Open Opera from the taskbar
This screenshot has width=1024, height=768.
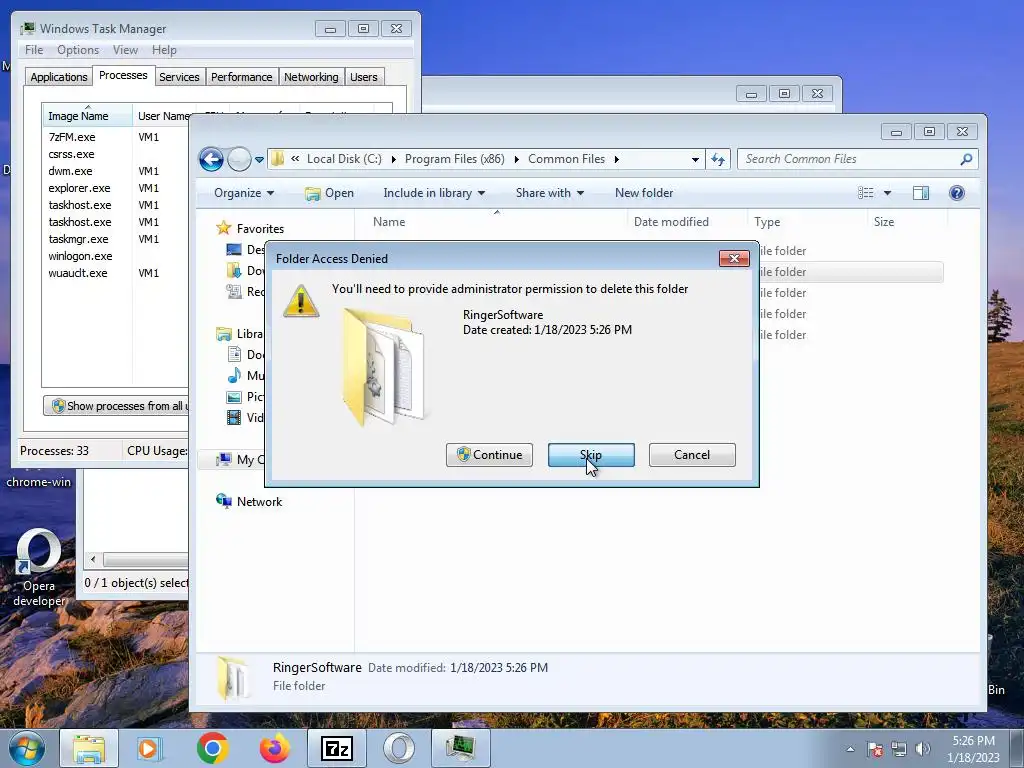point(398,748)
